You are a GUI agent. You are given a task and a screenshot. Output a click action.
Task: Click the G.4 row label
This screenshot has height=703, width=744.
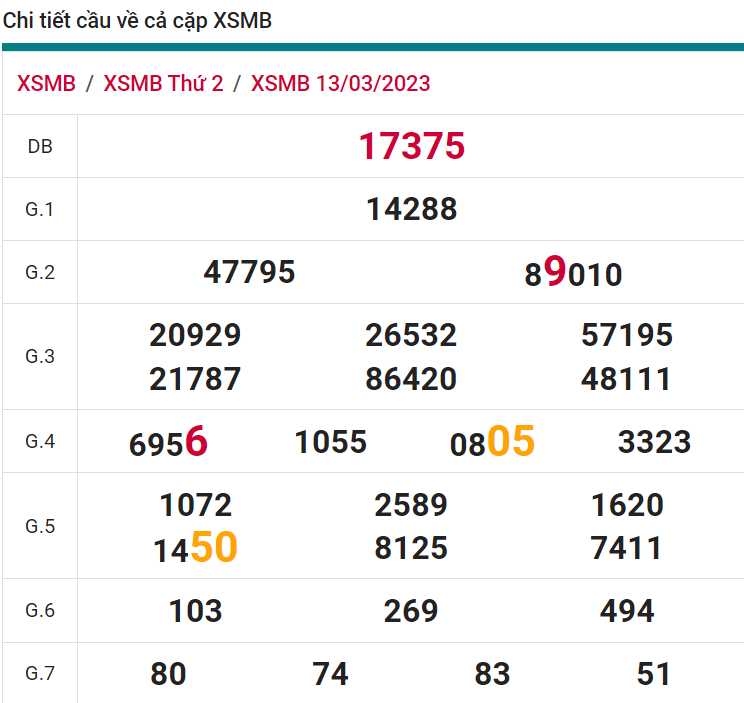coord(40,441)
